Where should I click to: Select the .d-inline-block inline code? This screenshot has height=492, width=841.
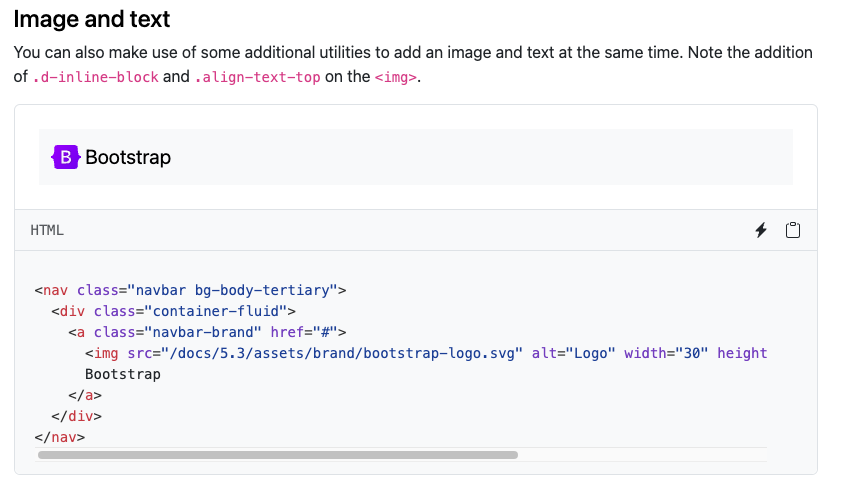coord(95,77)
